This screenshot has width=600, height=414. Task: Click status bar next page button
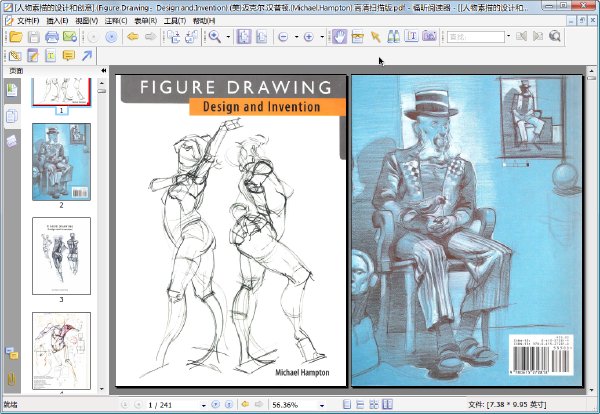(215, 404)
